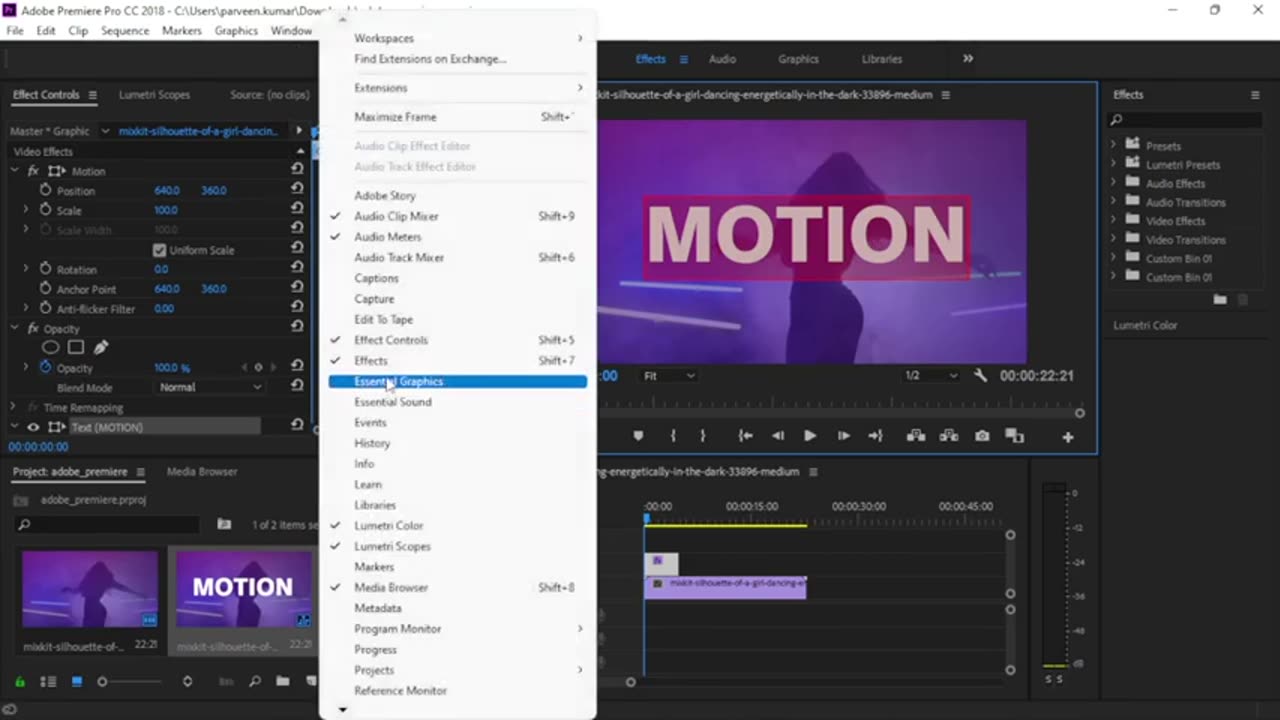The height and width of the screenshot is (720, 1280).
Task: Expand the Scale parameter
Action: pos(26,210)
